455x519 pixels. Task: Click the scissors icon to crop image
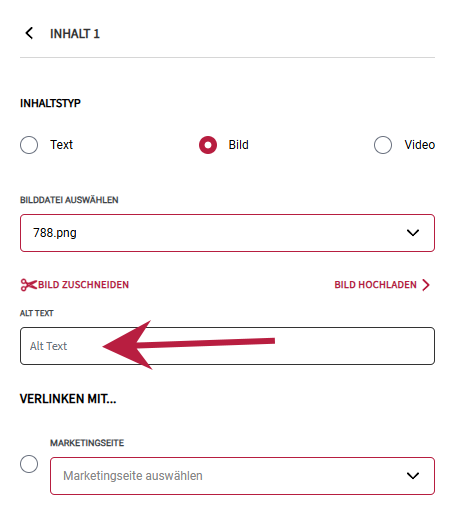[x=28, y=285]
